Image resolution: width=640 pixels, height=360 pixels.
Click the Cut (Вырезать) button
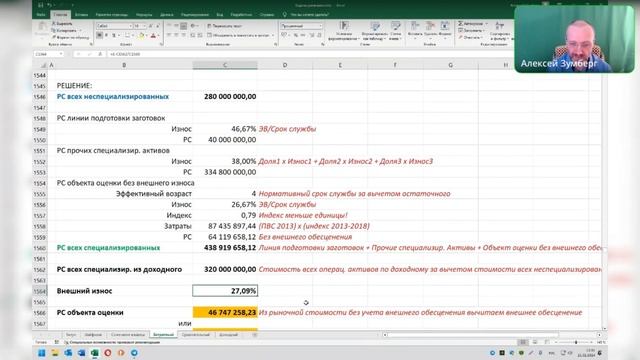[62, 24]
